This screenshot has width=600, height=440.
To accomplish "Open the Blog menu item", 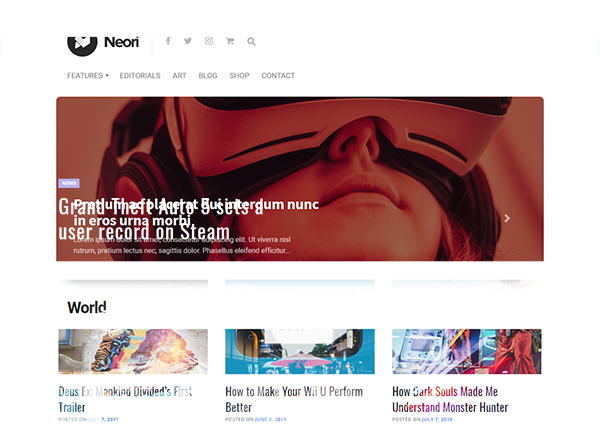I will coord(208,76).
